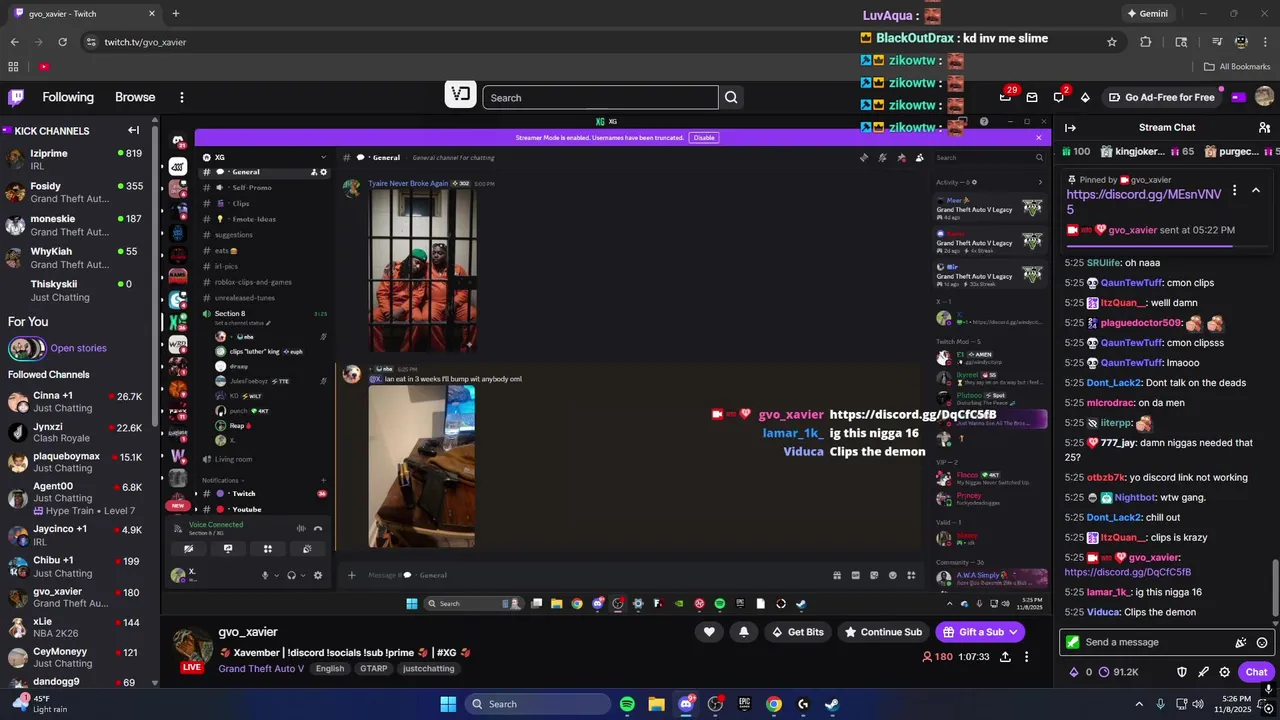This screenshot has height=720, width=1280.
Task: Open Spotify from the taskbar
Action: pos(627,704)
